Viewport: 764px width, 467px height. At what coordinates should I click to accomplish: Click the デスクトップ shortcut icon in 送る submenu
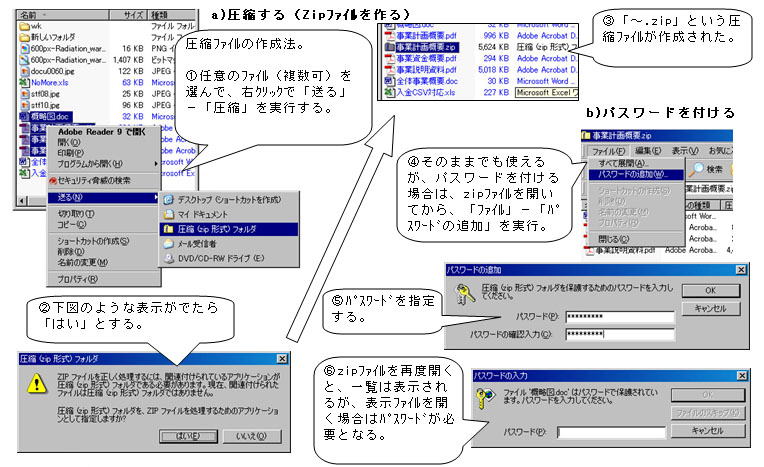168,199
